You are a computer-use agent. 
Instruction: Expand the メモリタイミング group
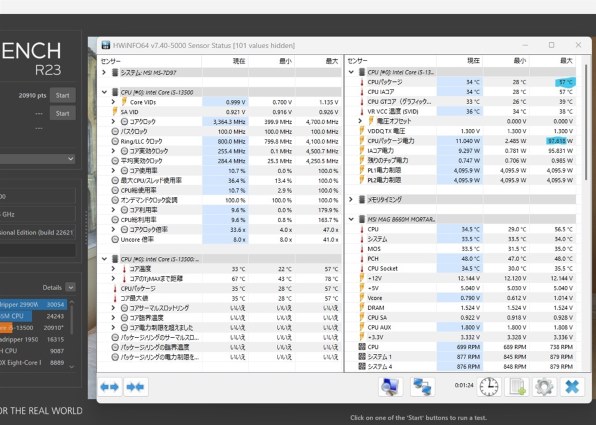[x=351, y=199]
